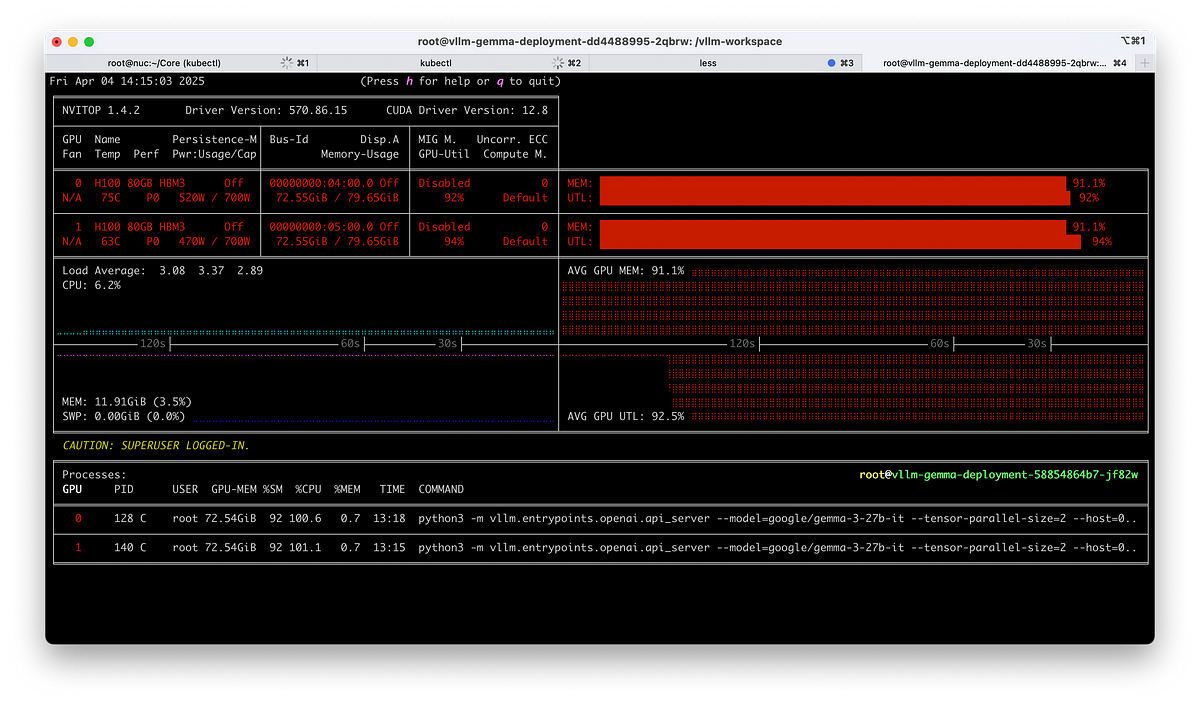Click the yellow minimize window button
This screenshot has width=1200, height=704.
(x=73, y=42)
